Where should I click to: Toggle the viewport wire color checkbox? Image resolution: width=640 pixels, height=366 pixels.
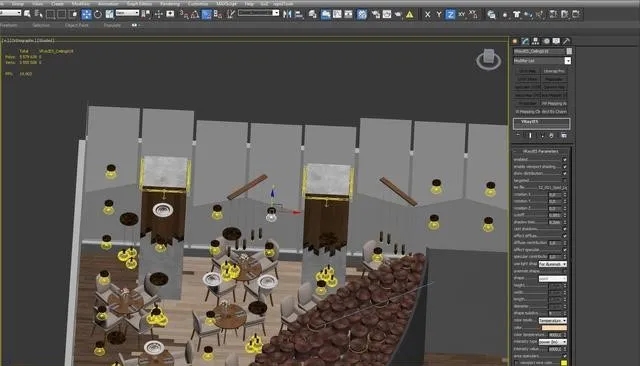[517, 363]
